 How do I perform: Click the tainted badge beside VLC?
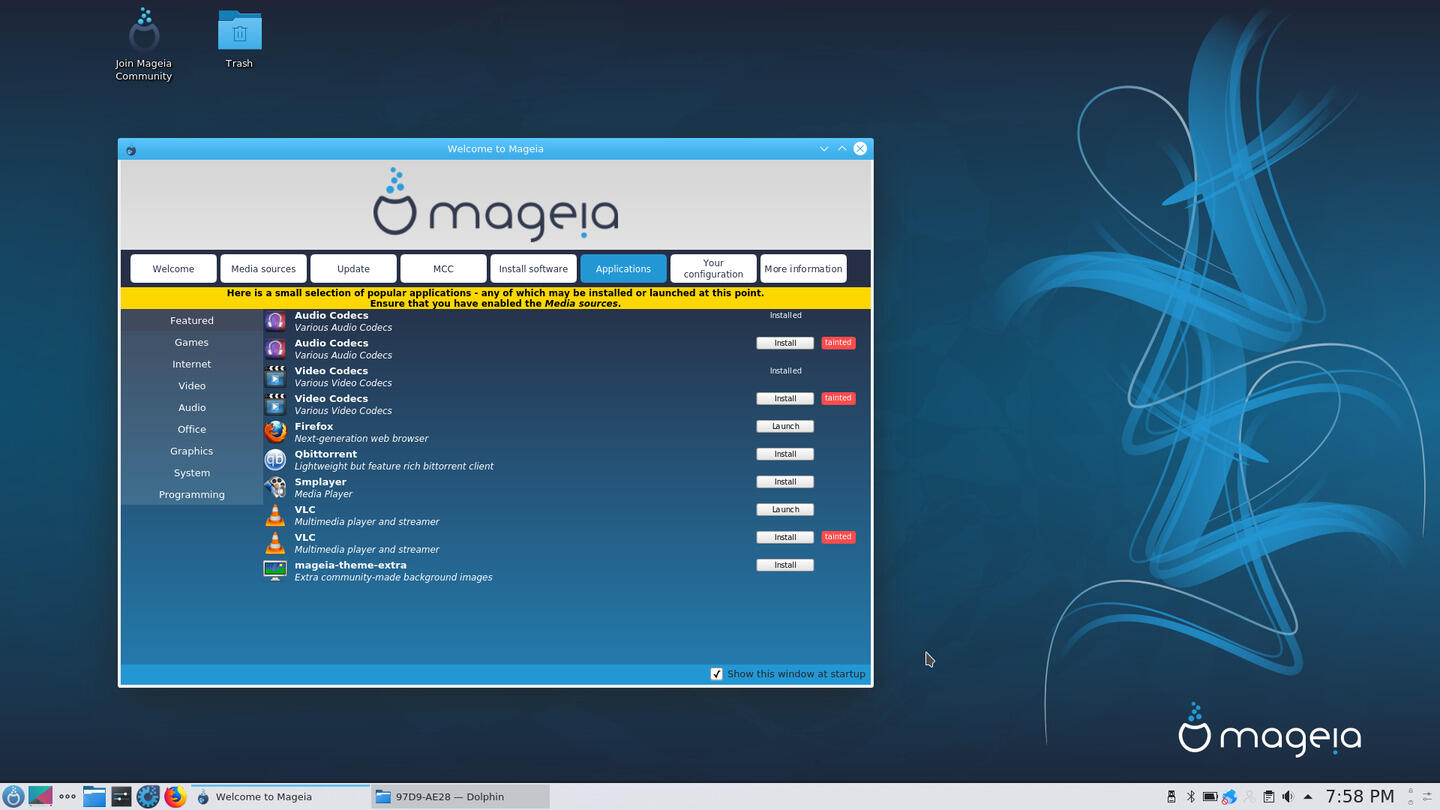838,537
